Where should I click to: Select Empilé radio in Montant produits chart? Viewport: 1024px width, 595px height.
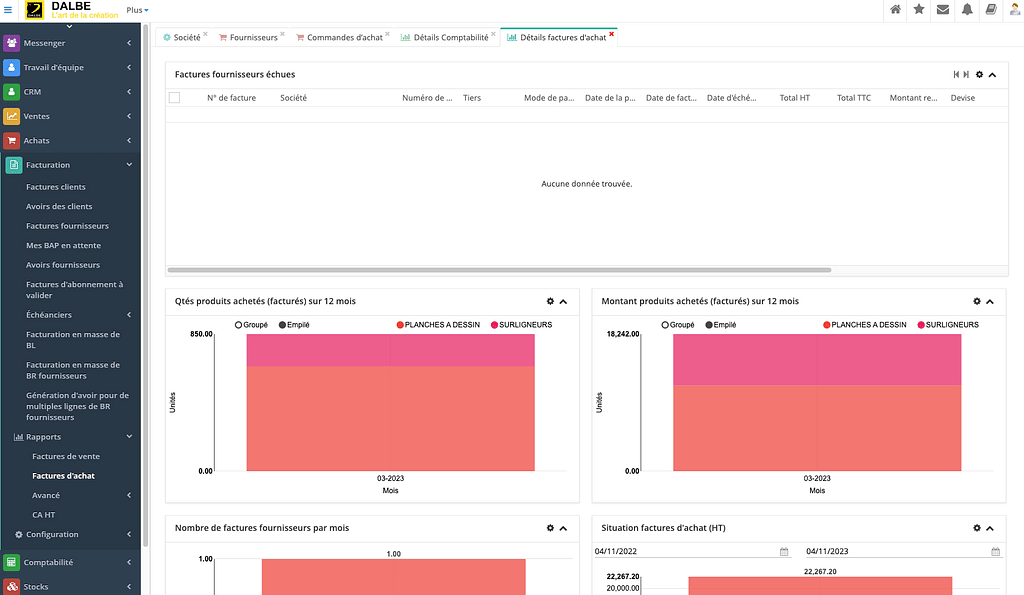click(x=709, y=325)
